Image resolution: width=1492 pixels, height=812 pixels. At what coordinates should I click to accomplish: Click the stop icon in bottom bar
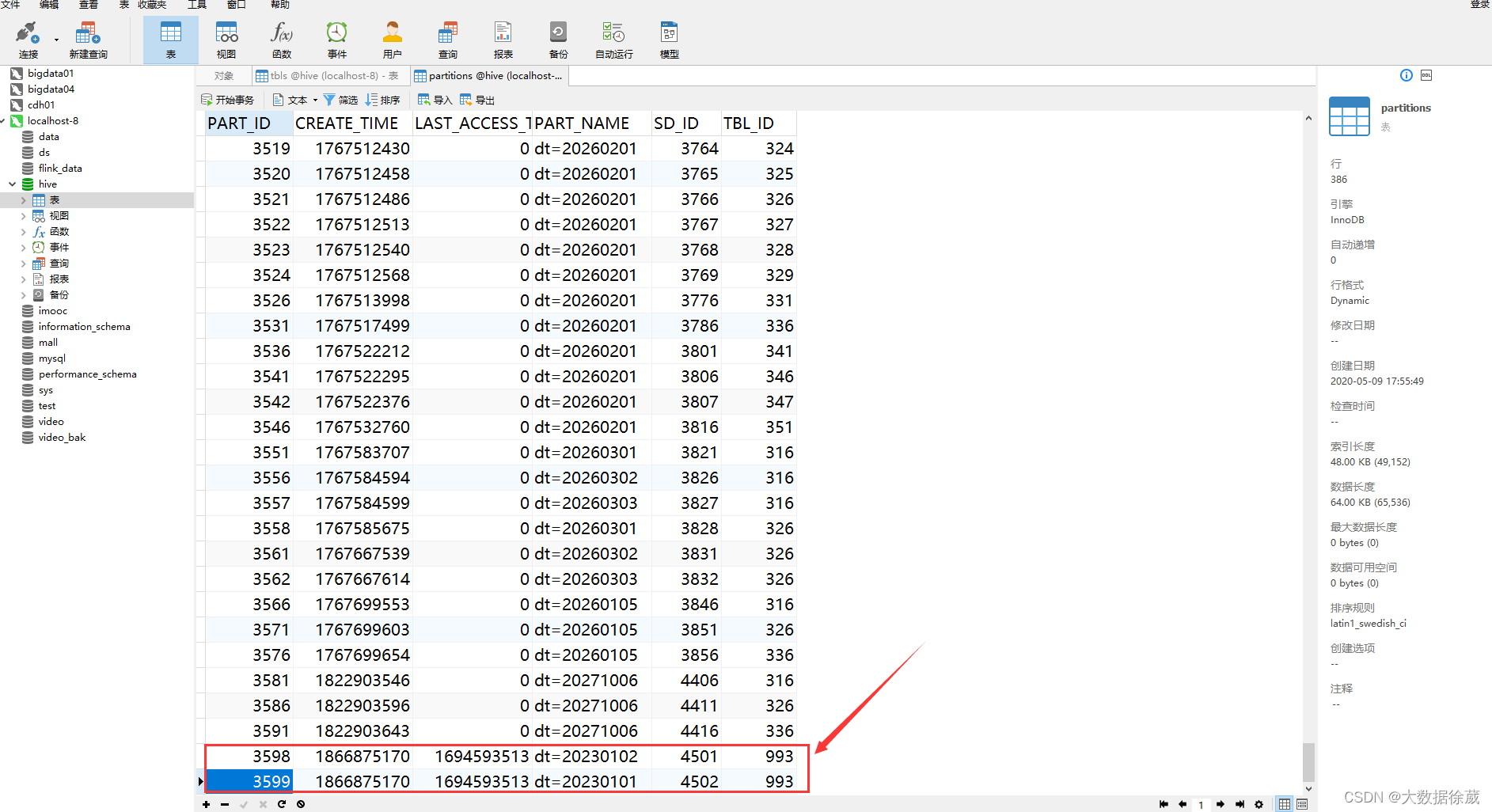(x=301, y=804)
